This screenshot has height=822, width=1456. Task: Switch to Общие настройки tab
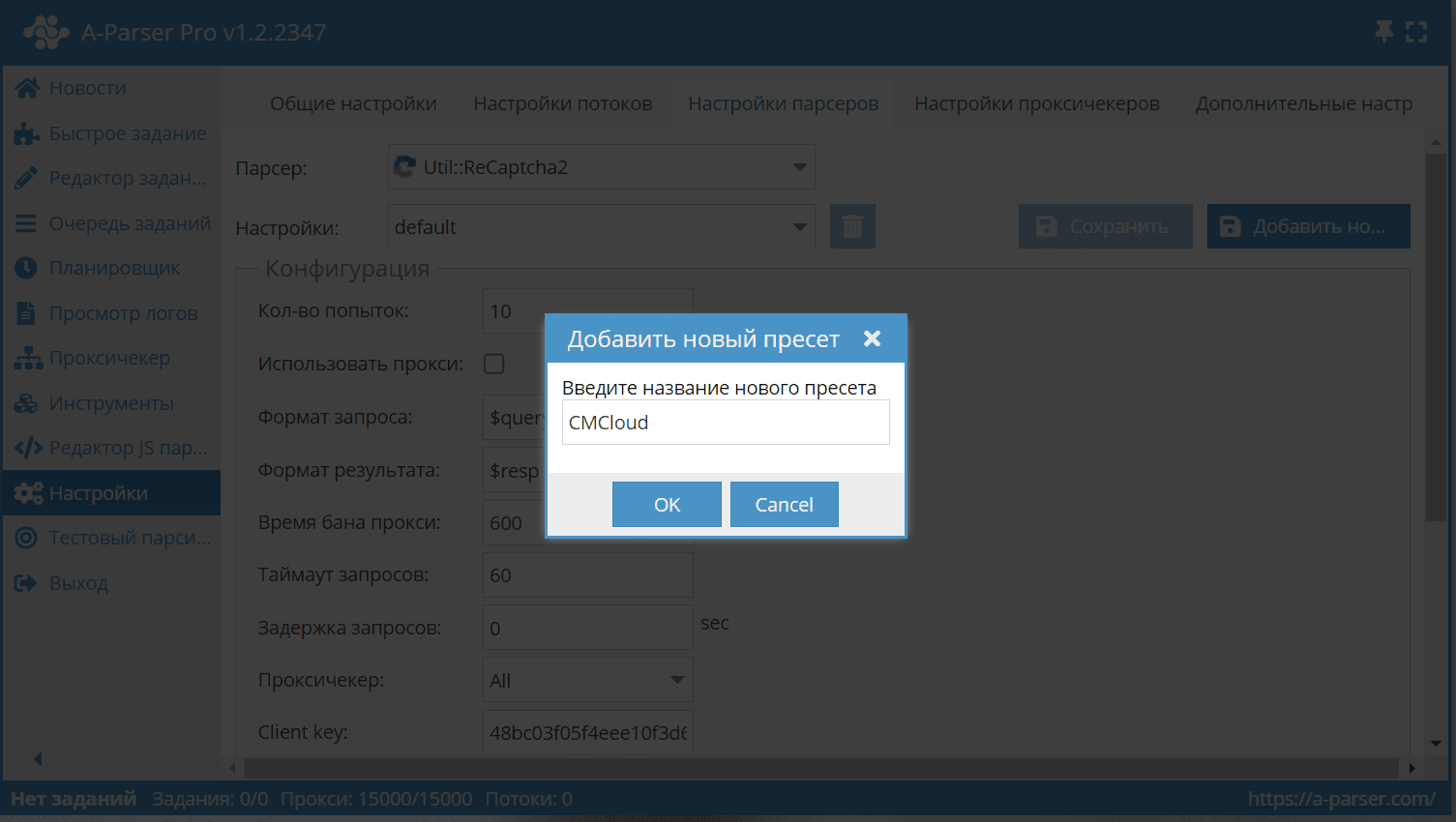353,103
